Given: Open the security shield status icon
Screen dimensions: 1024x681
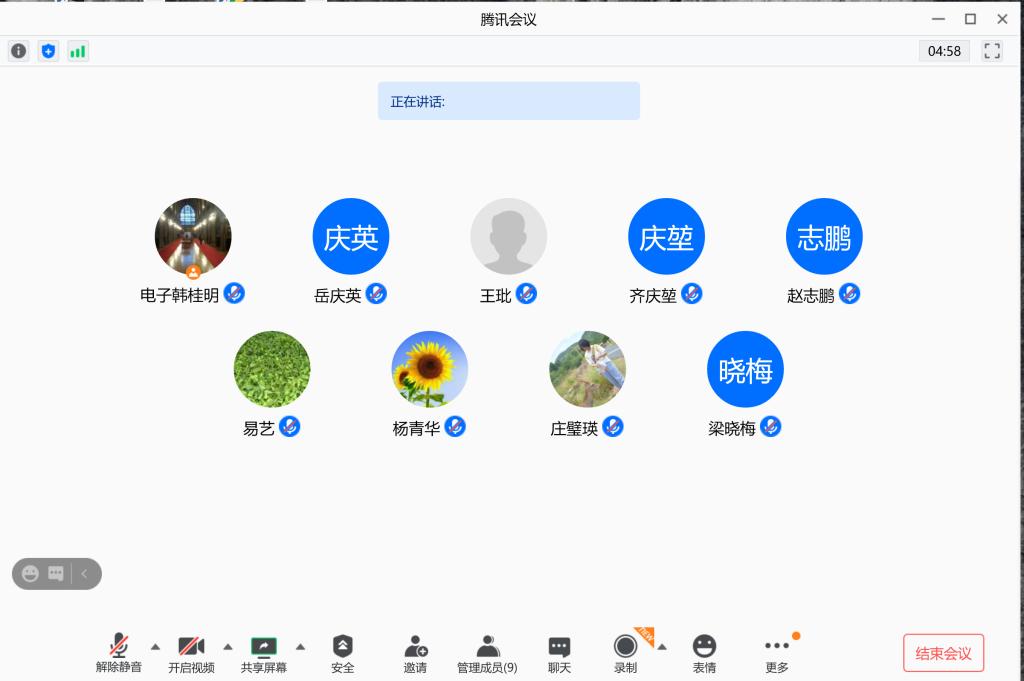Looking at the screenshot, I should pos(48,51).
